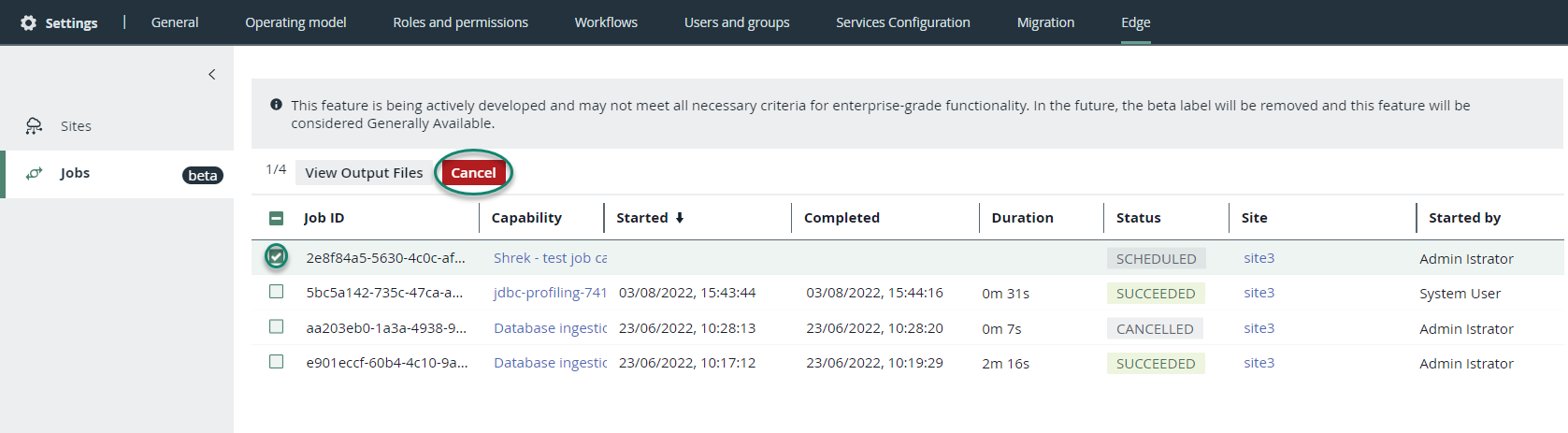Toggle the select-all header checkbox

(x=276, y=218)
